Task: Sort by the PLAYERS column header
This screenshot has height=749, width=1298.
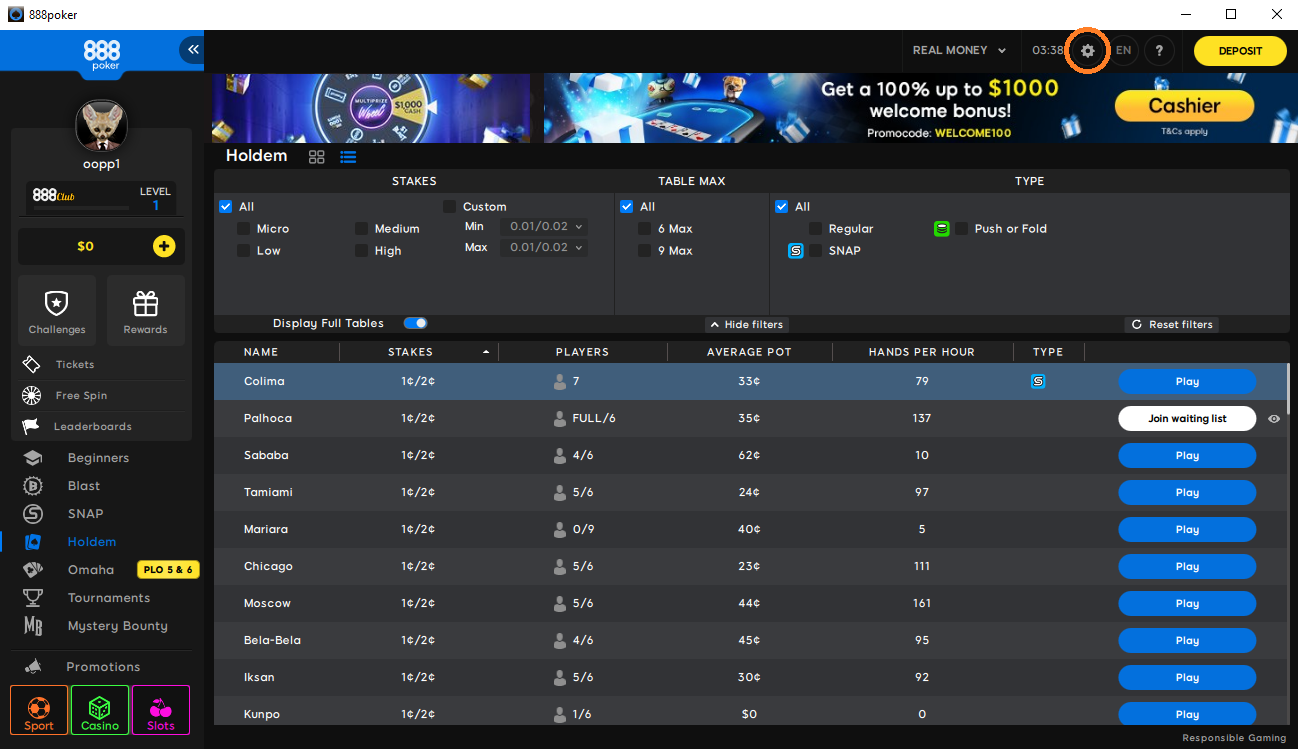Action: pyautogui.click(x=582, y=352)
